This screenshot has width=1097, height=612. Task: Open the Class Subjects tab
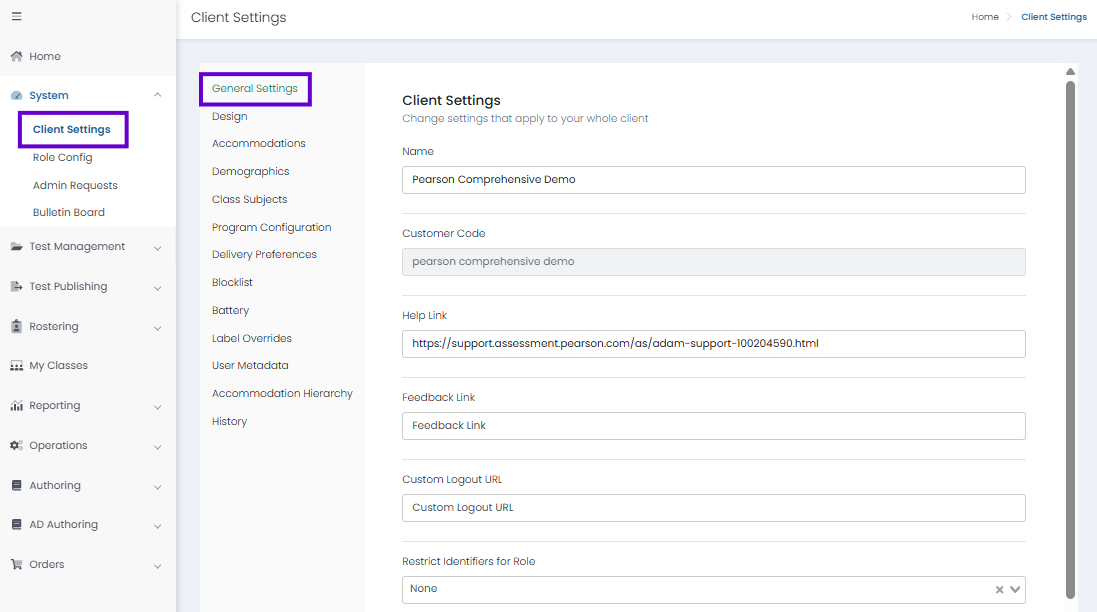pos(250,199)
